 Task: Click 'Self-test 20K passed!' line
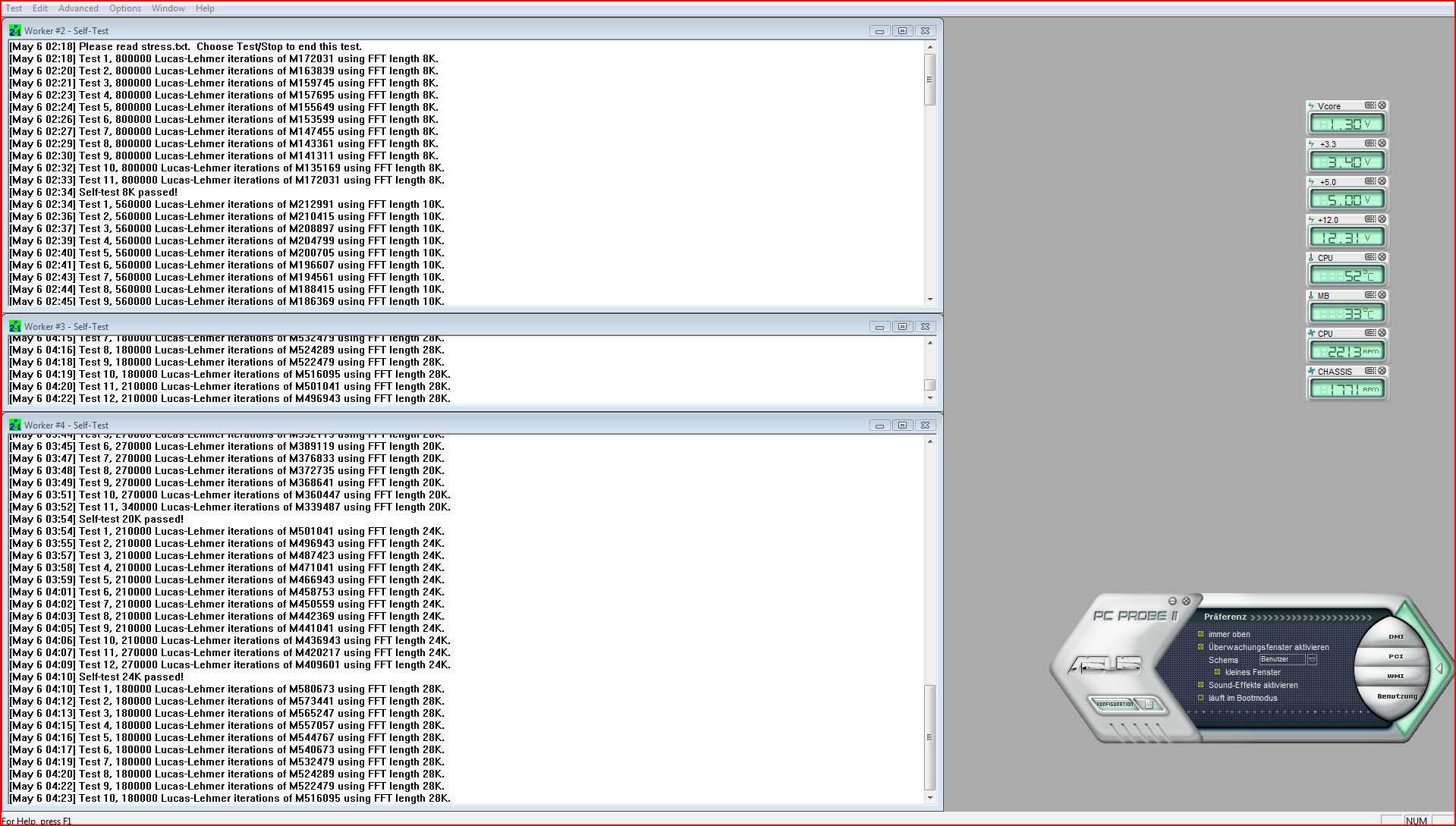click(96, 520)
